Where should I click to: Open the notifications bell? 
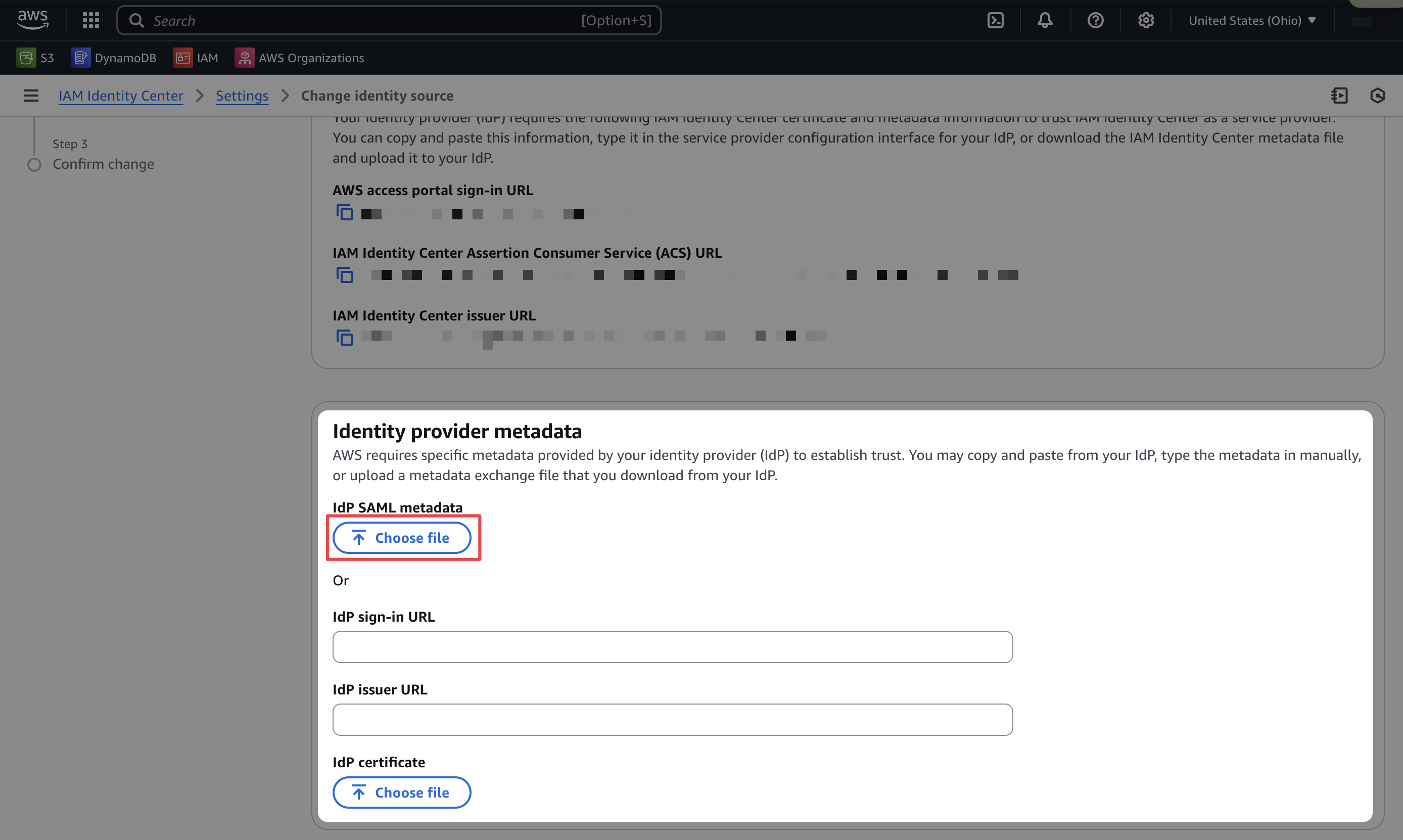point(1045,20)
